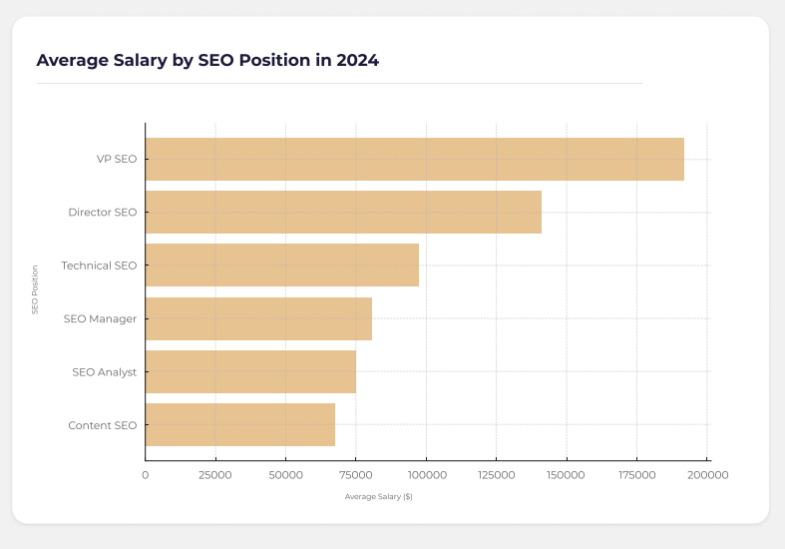The image size is (785, 549).
Task: Select the 'Director SEO' axis label
Action: pyautogui.click(x=102, y=212)
